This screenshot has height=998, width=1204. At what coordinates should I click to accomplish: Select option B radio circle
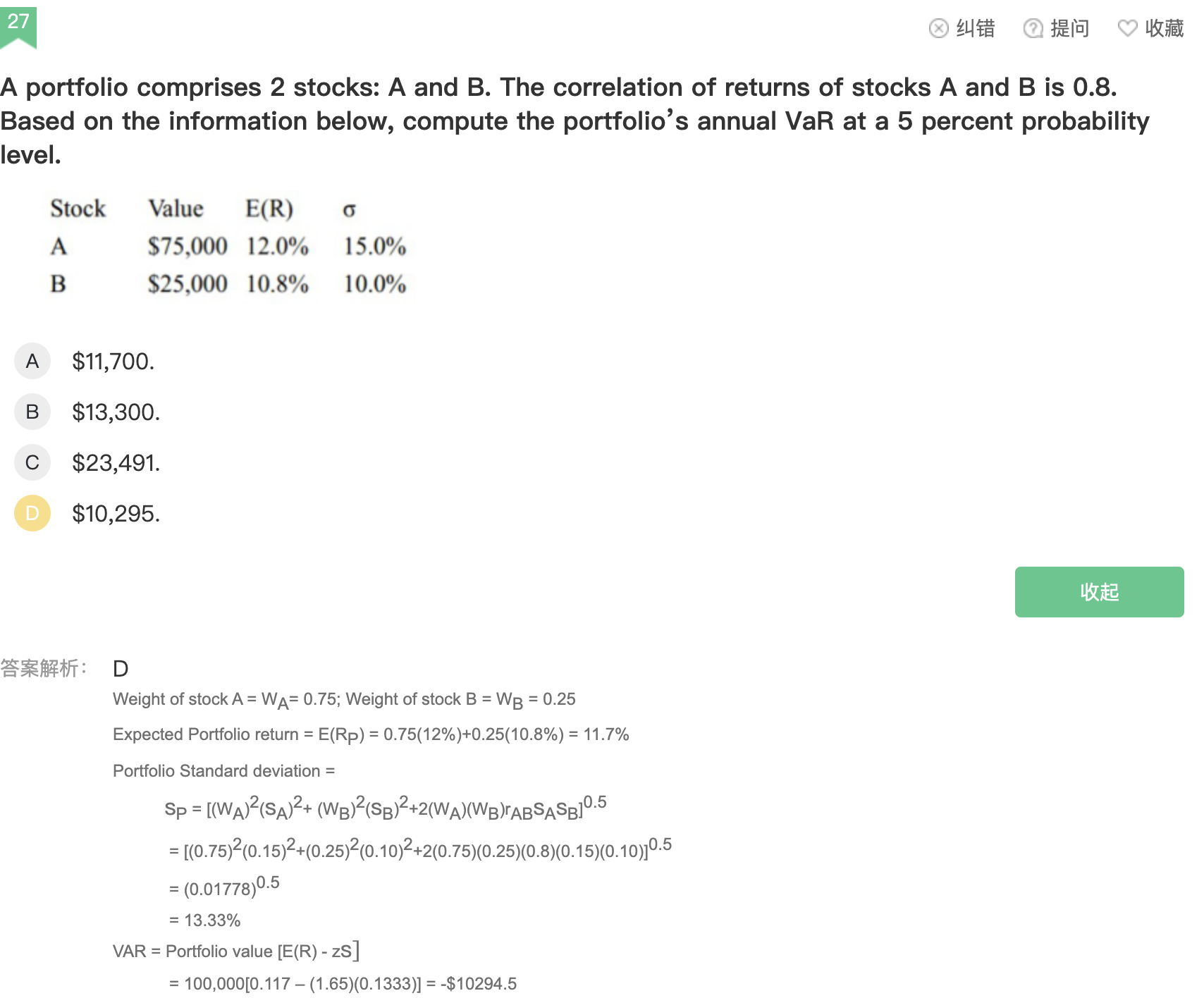32,412
